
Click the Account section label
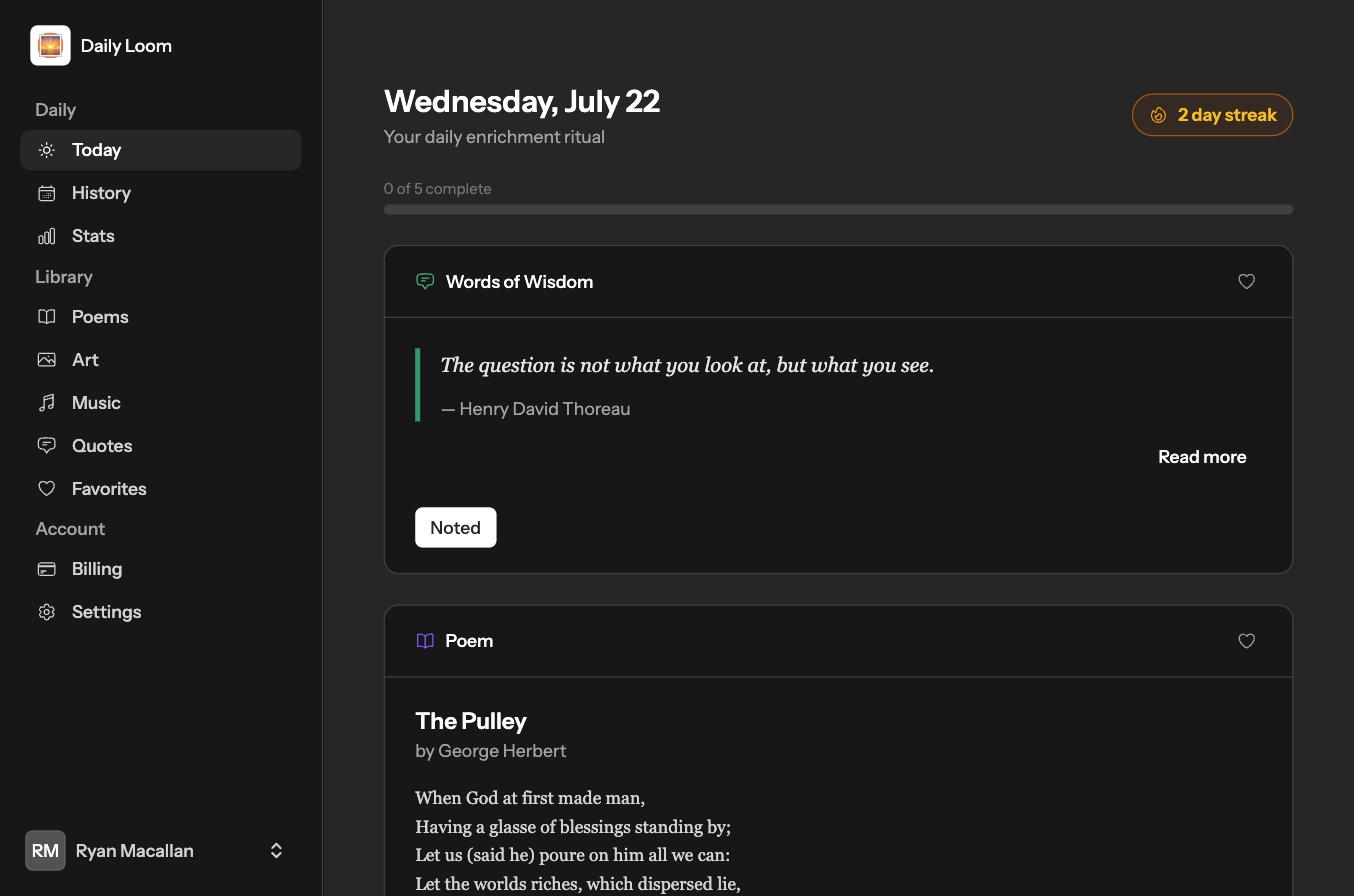click(x=70, y=529)
